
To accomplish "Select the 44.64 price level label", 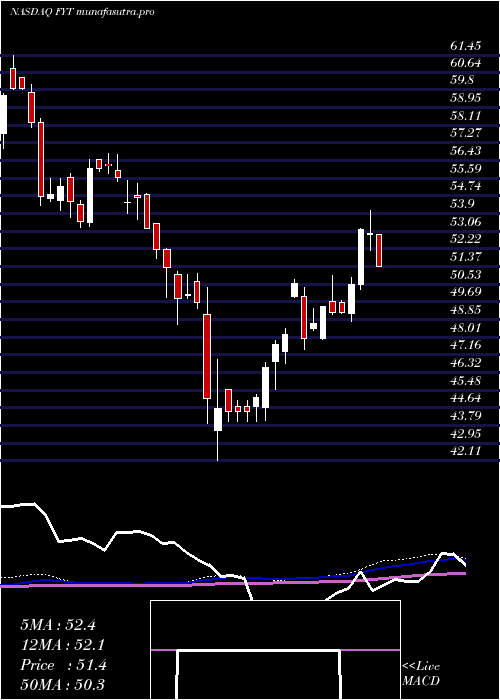I will 466,399.
